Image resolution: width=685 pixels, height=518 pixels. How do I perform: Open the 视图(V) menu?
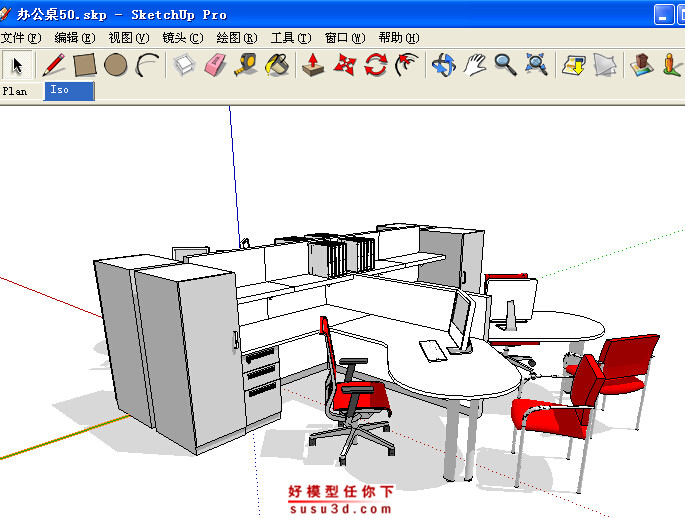coord(129,38)
